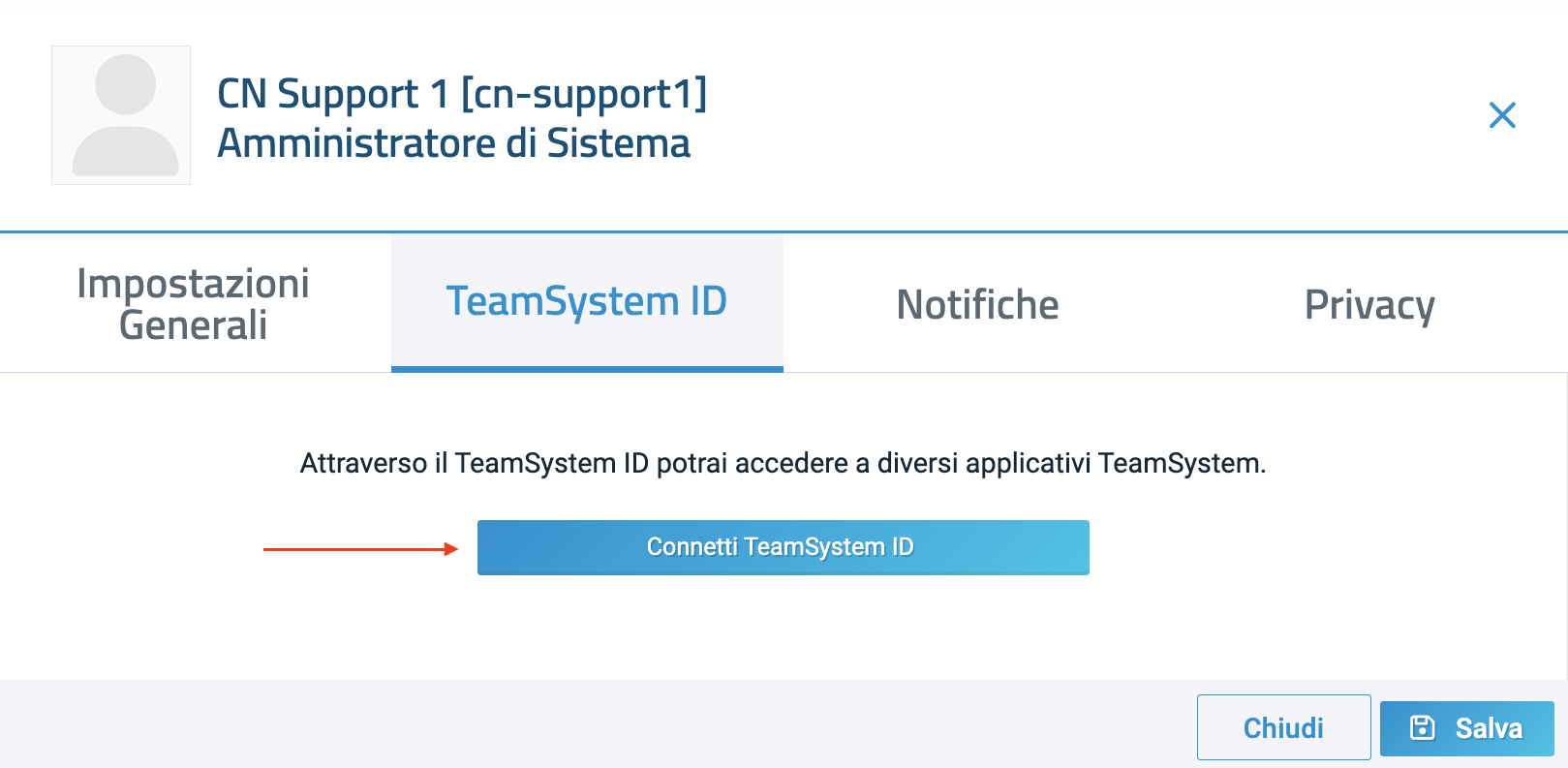Open the Impostazioni Generali tab
Image resolution: width=1568 pixels, height=768 pixels.
pos(194,304)
